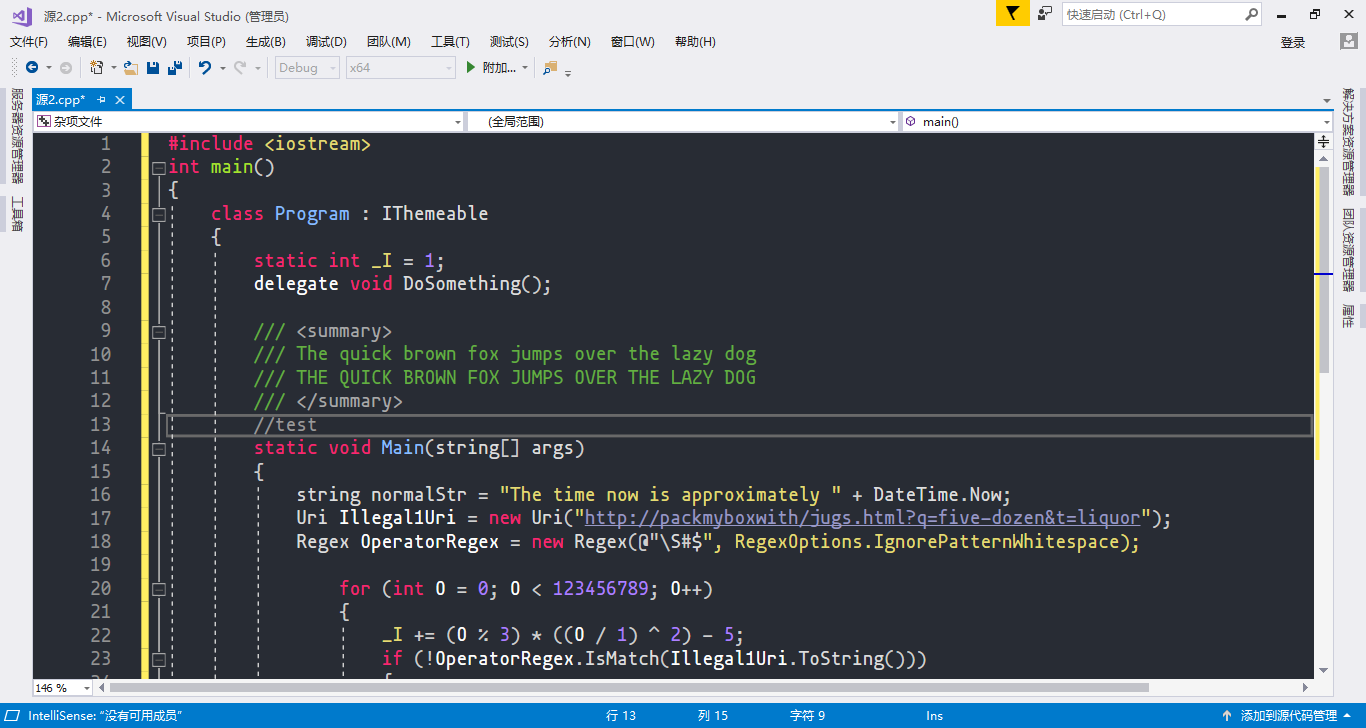Image resolution: width=1366 pixels, height=728 pixels.
Task: Open the 属性 side panel tab
Action: [1349, 316]
